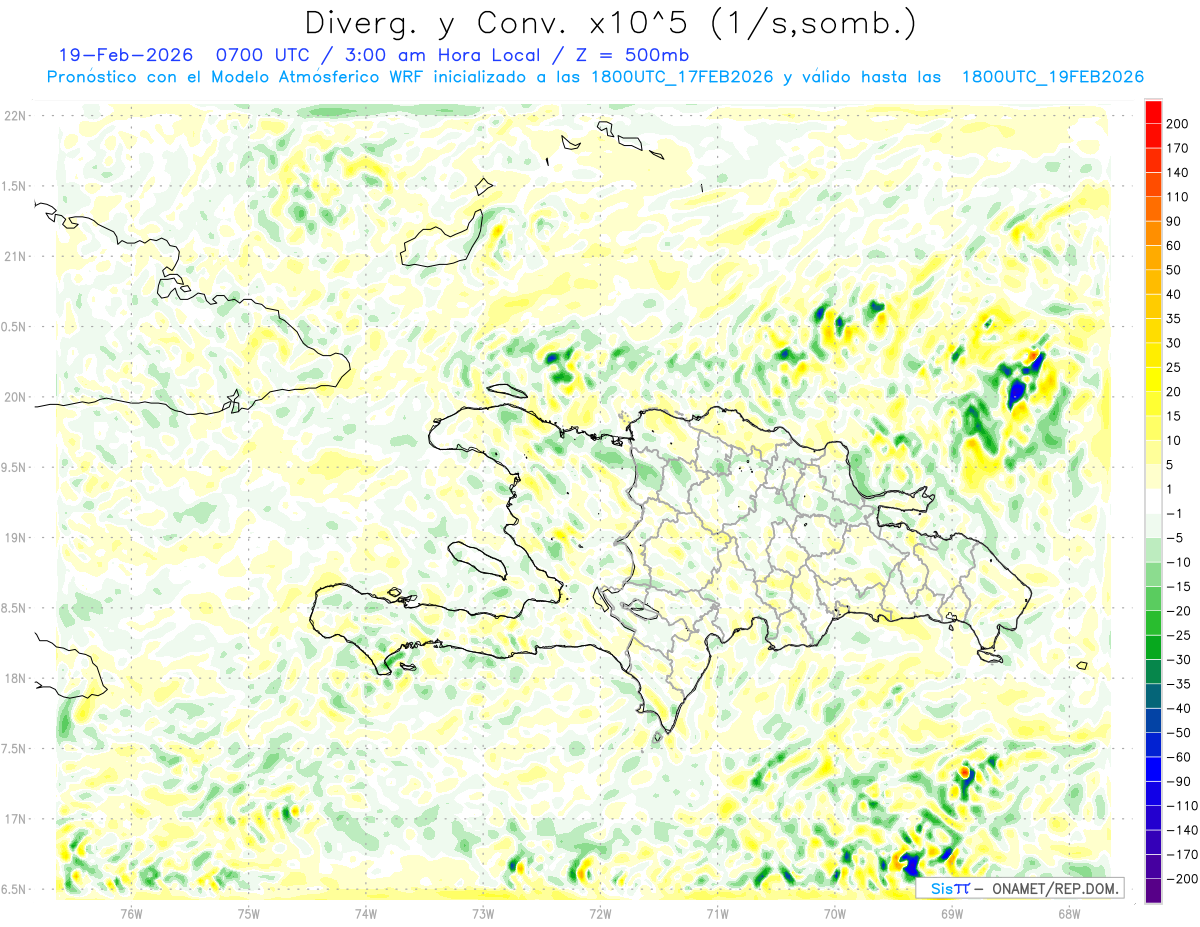The height and width of the screenshot is (927, 1200).
Task: Click the colorbar label "35"
Action: tap(1173, 319)
